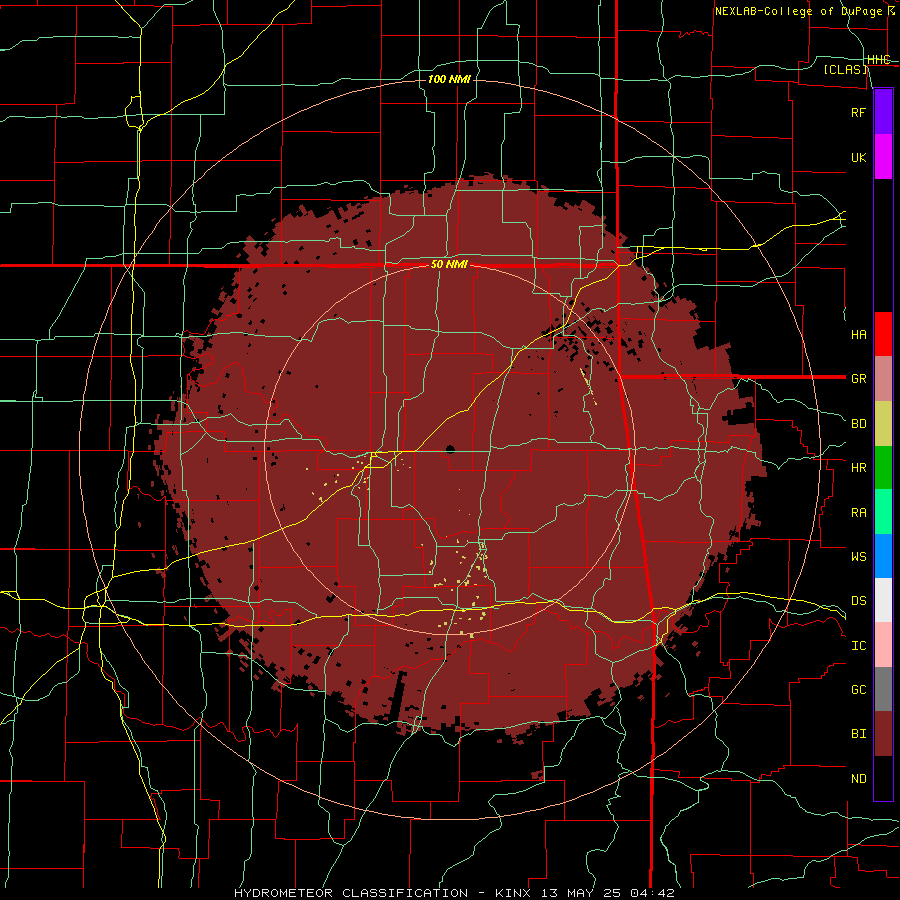Click the white DS legend swatch
Image resolution: width=900 pixels, height=900 pixels.
click(883, 600)
